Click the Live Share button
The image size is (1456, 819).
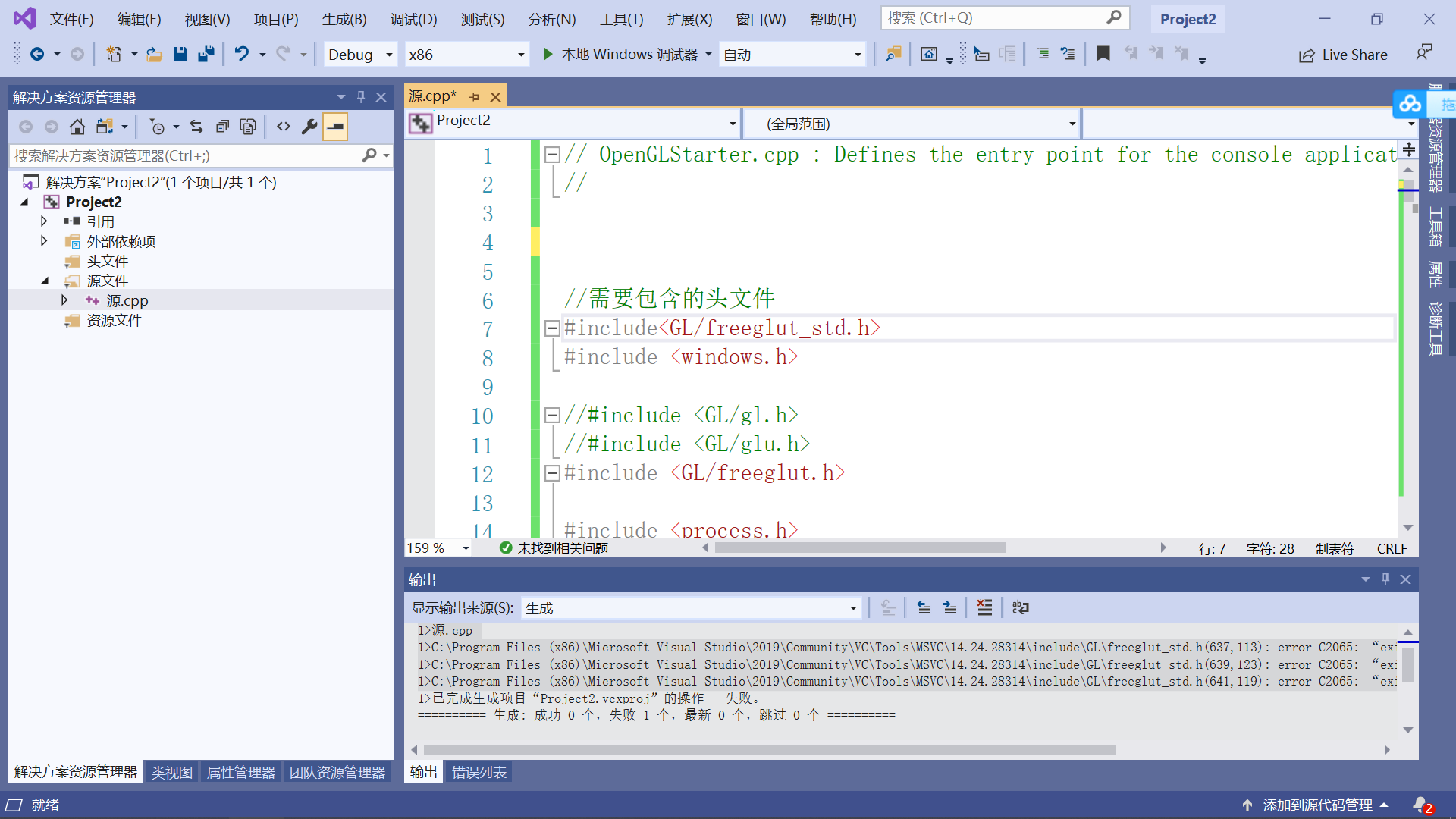[x=1342, y=54]
